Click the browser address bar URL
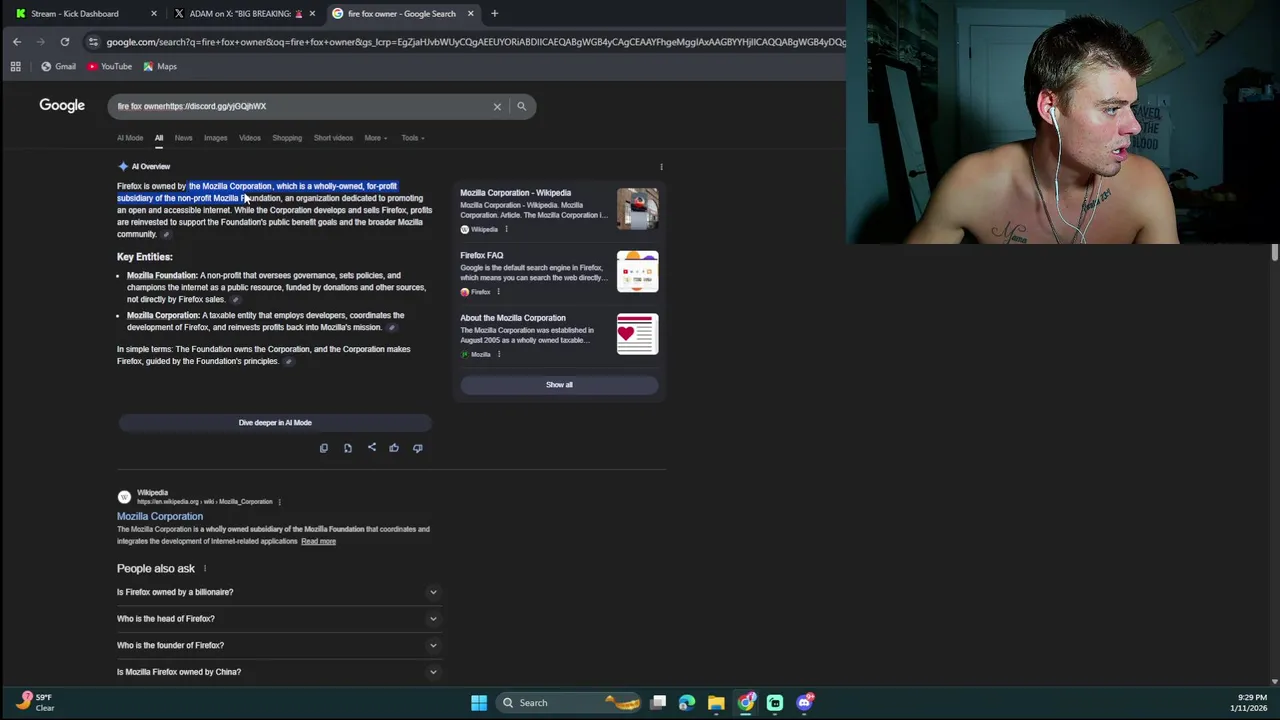 pos(475,42)
